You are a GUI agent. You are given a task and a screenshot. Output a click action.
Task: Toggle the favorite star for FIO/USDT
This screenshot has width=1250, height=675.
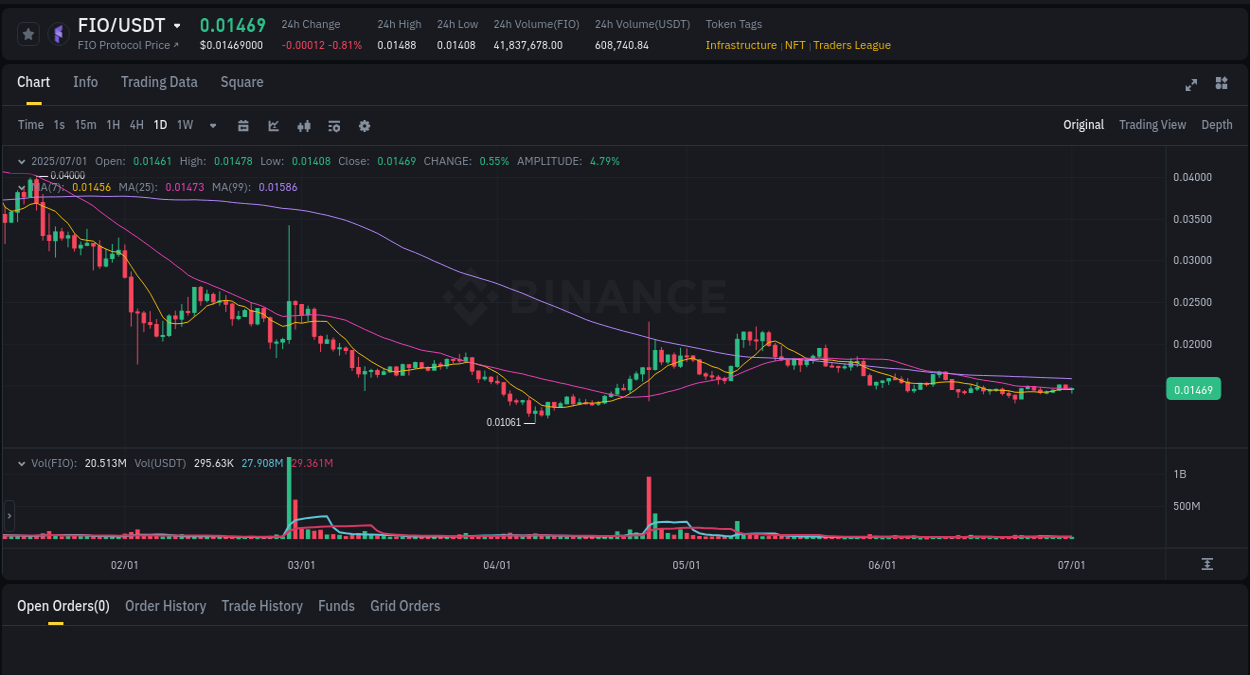click(x=27, y=33)
